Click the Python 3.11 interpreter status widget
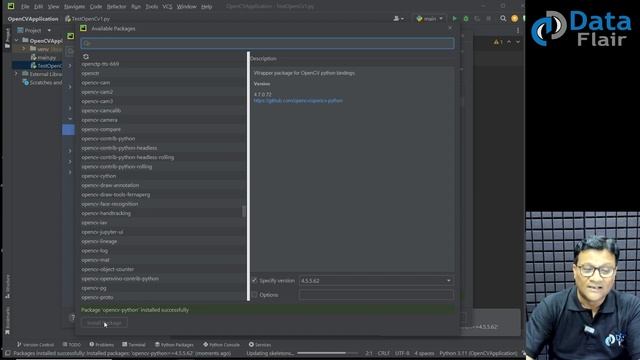This screenshot has width=640, height=360. pyautogui.click(x=478, y=353)
